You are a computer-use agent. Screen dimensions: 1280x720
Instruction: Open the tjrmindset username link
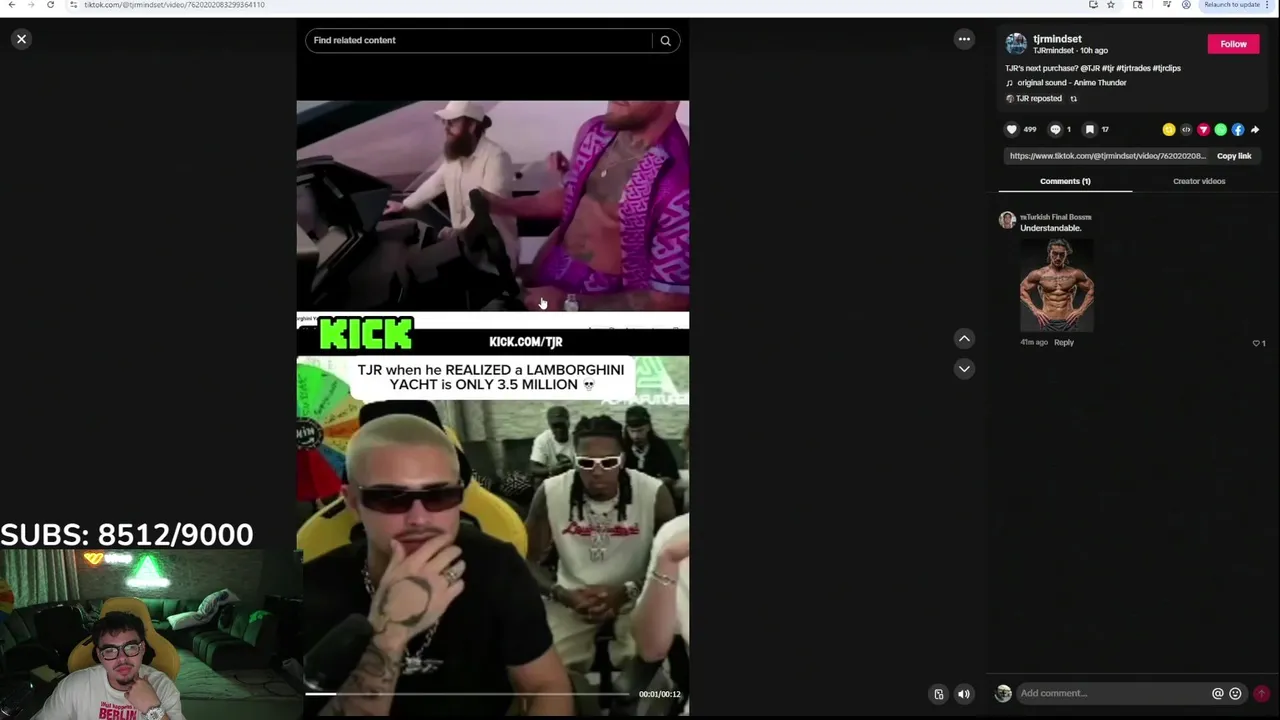pyautogui.click(x=1057, y=39)
